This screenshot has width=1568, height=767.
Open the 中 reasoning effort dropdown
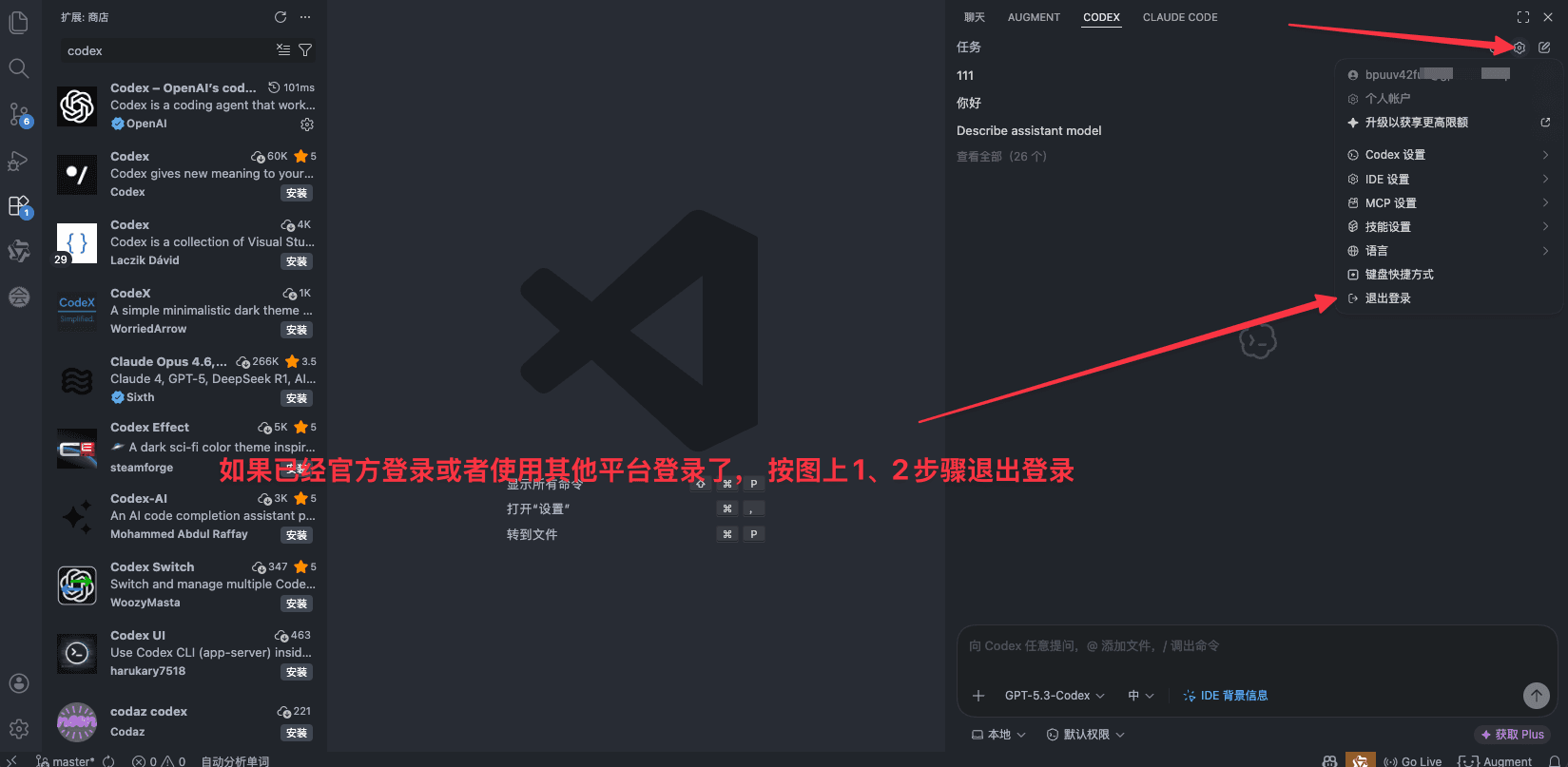point(1141,696)
